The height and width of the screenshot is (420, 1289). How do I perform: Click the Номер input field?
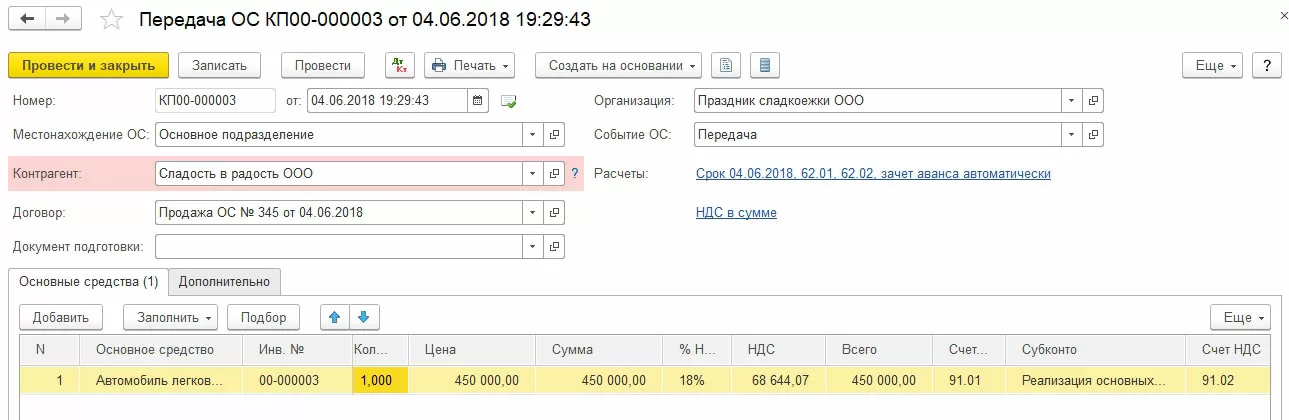pos(215,100)
